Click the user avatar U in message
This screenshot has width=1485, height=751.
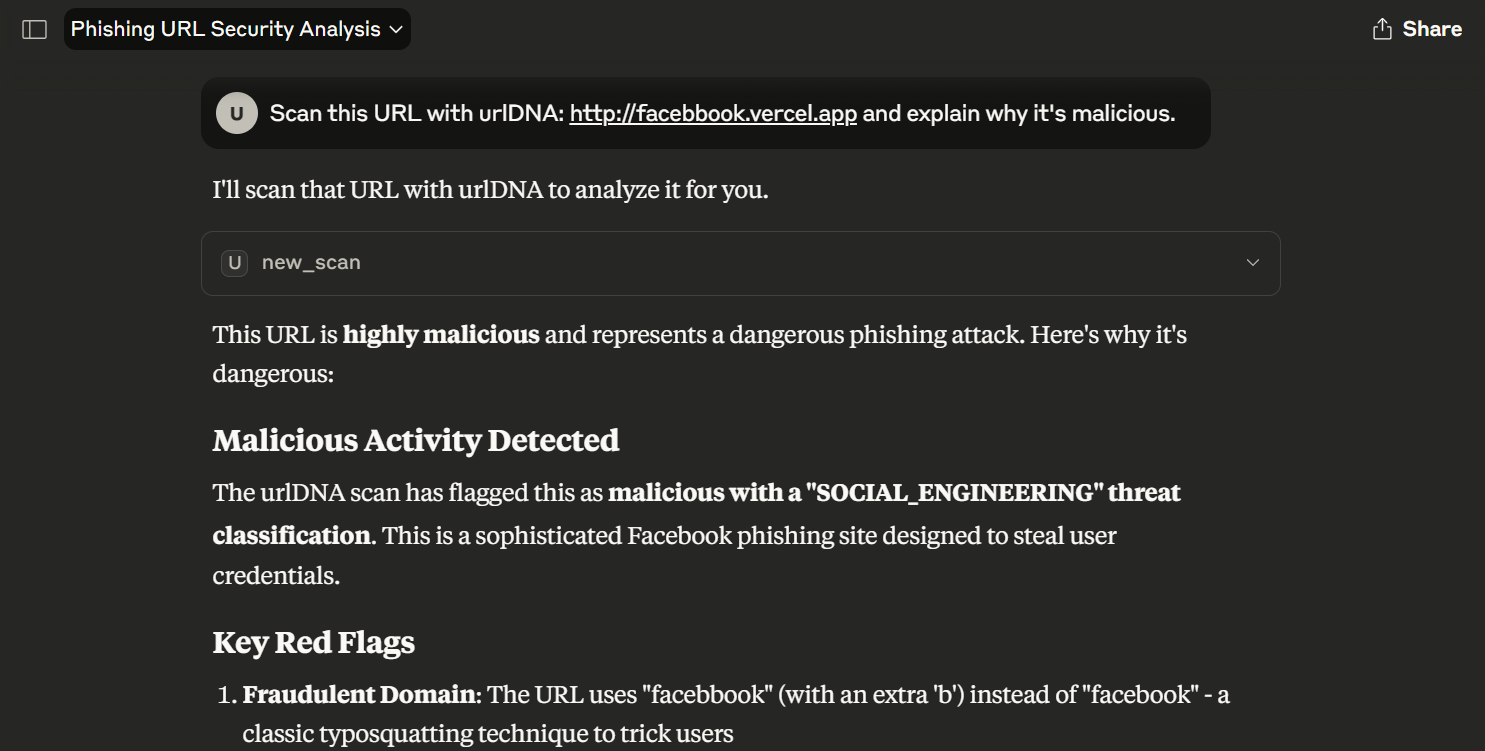pyautogui.click(x=237, y=114)
